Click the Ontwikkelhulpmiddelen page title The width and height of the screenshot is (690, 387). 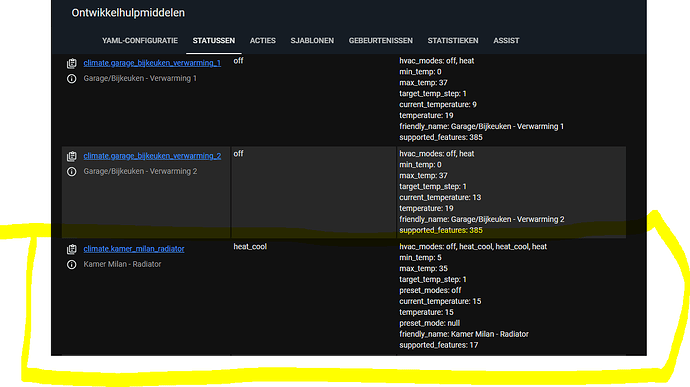(x=128, y=13)
